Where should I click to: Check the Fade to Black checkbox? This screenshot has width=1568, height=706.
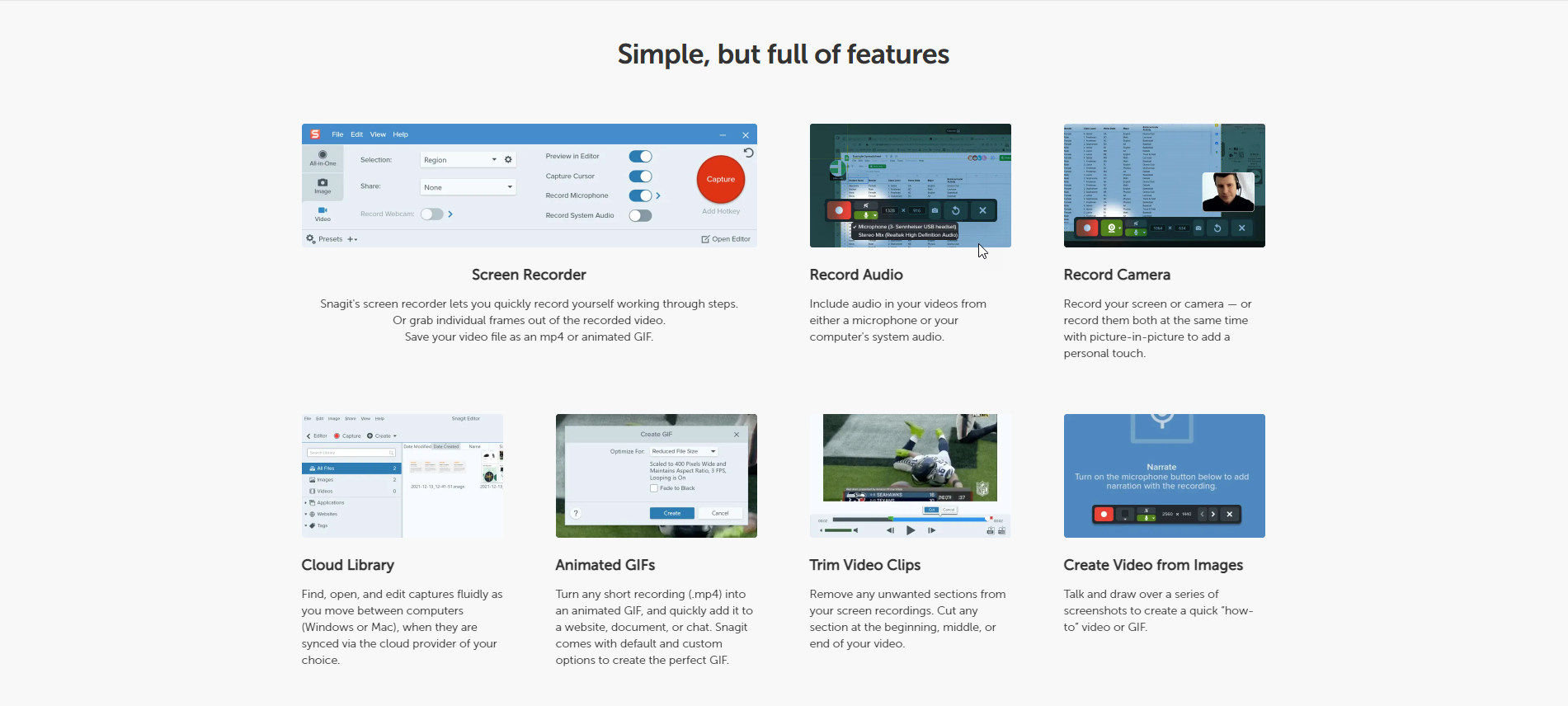coord(654,488)
